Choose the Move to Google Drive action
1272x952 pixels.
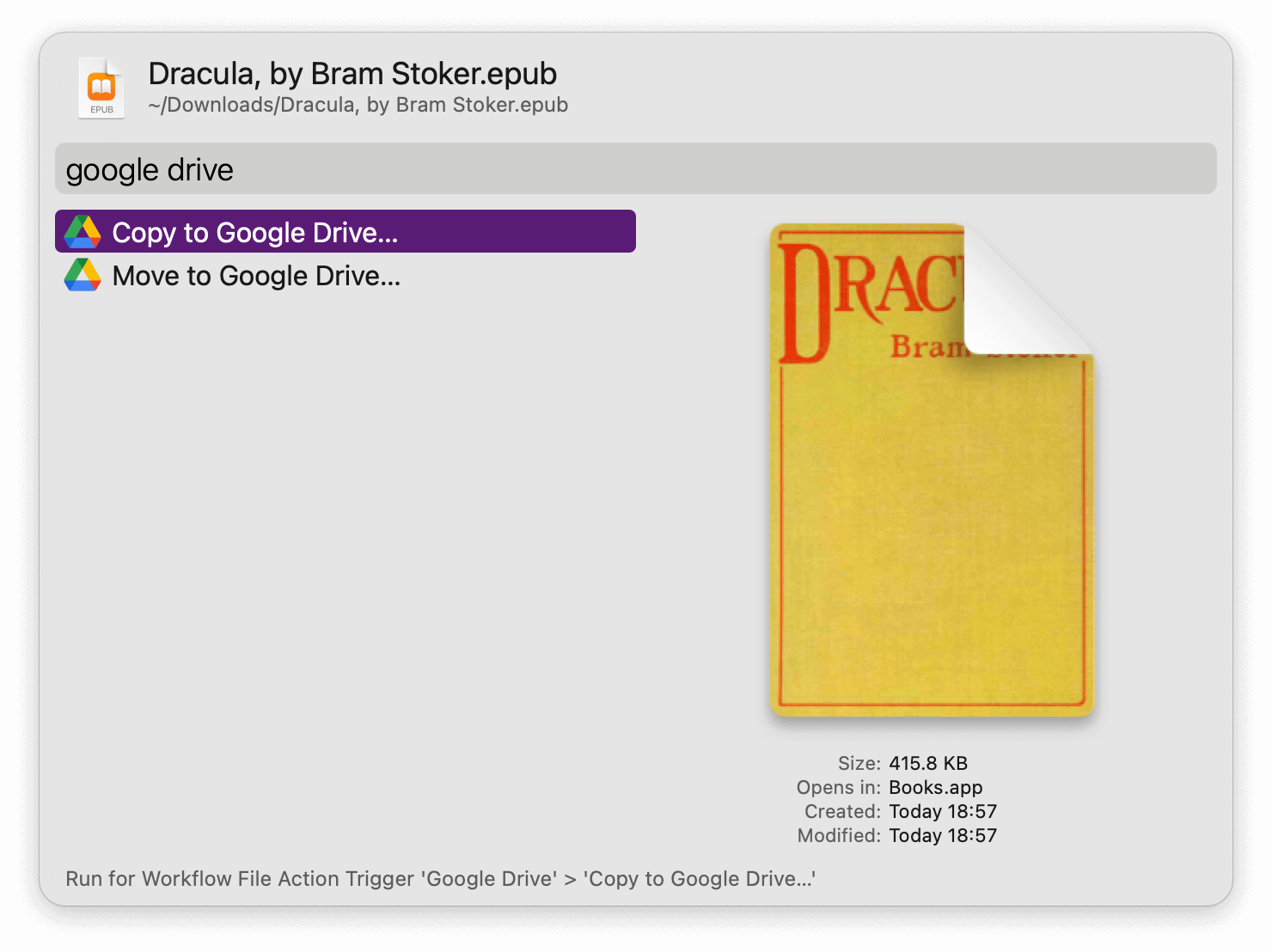[256, 276]
